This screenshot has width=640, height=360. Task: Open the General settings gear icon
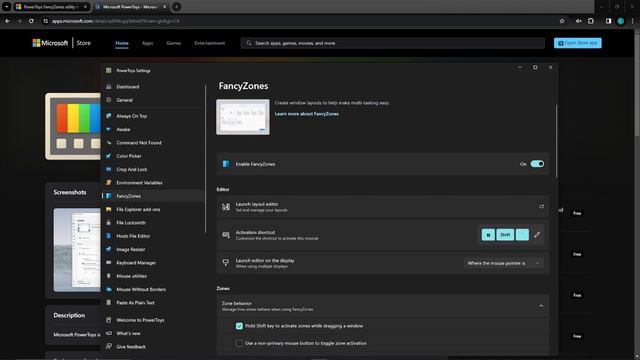click(109, 100)
